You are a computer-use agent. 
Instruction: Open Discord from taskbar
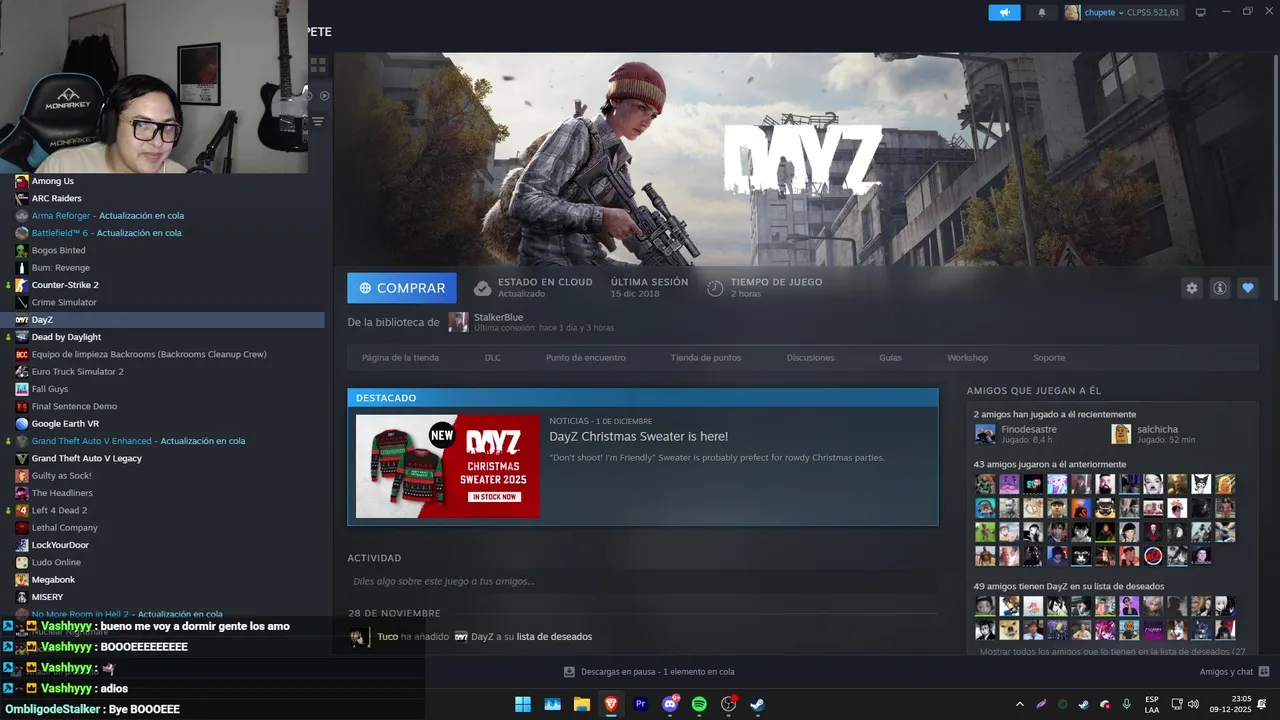pos(670,704)
